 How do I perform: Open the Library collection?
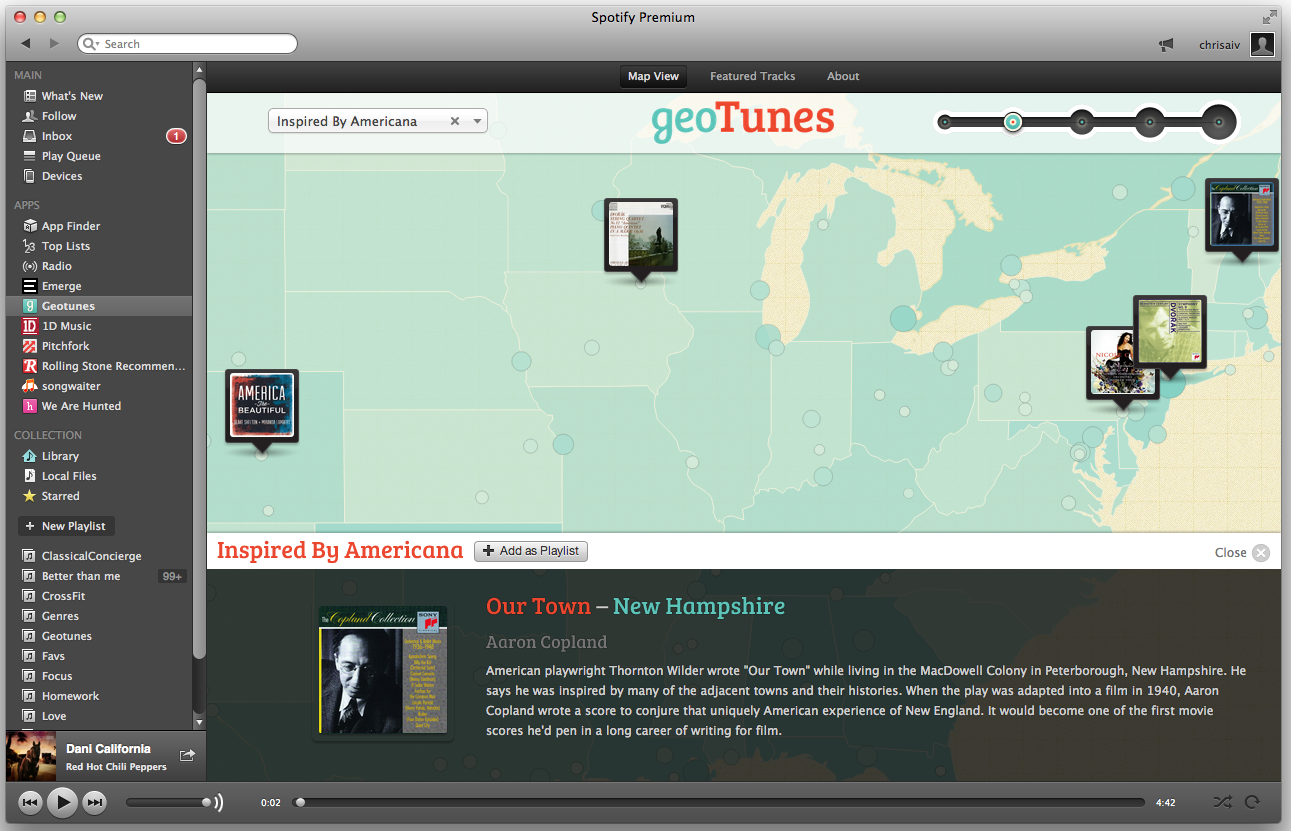click(60, 456)
